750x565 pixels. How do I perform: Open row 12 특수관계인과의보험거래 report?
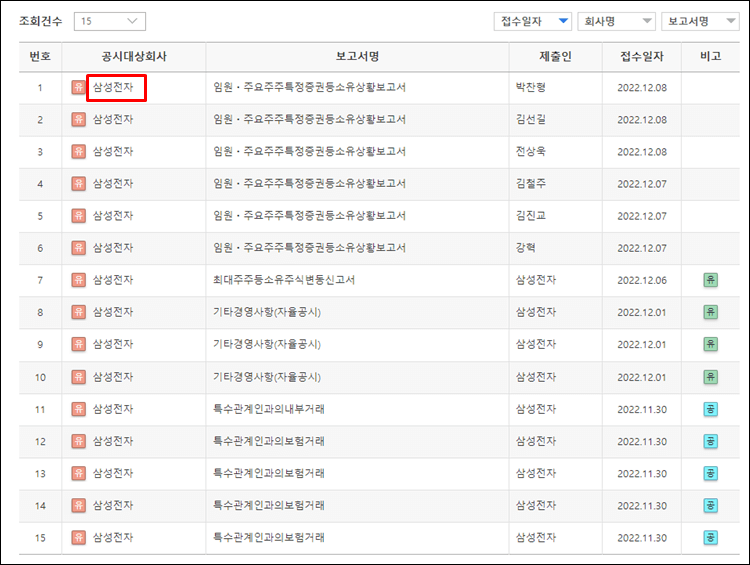(x=269, y=441)
